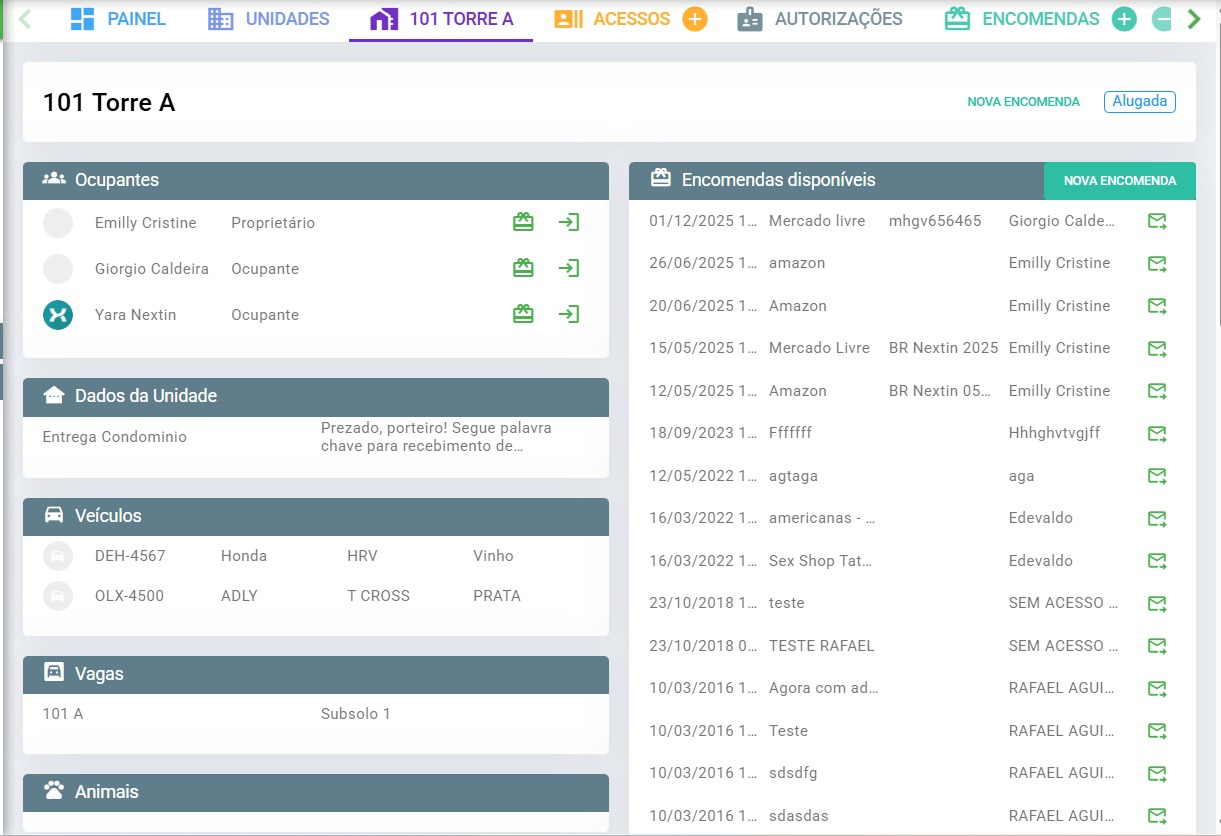1221x836 pixels.
Task: Click entry arrow icon for Giorgio Caldeira
Action: pos(569,268)
